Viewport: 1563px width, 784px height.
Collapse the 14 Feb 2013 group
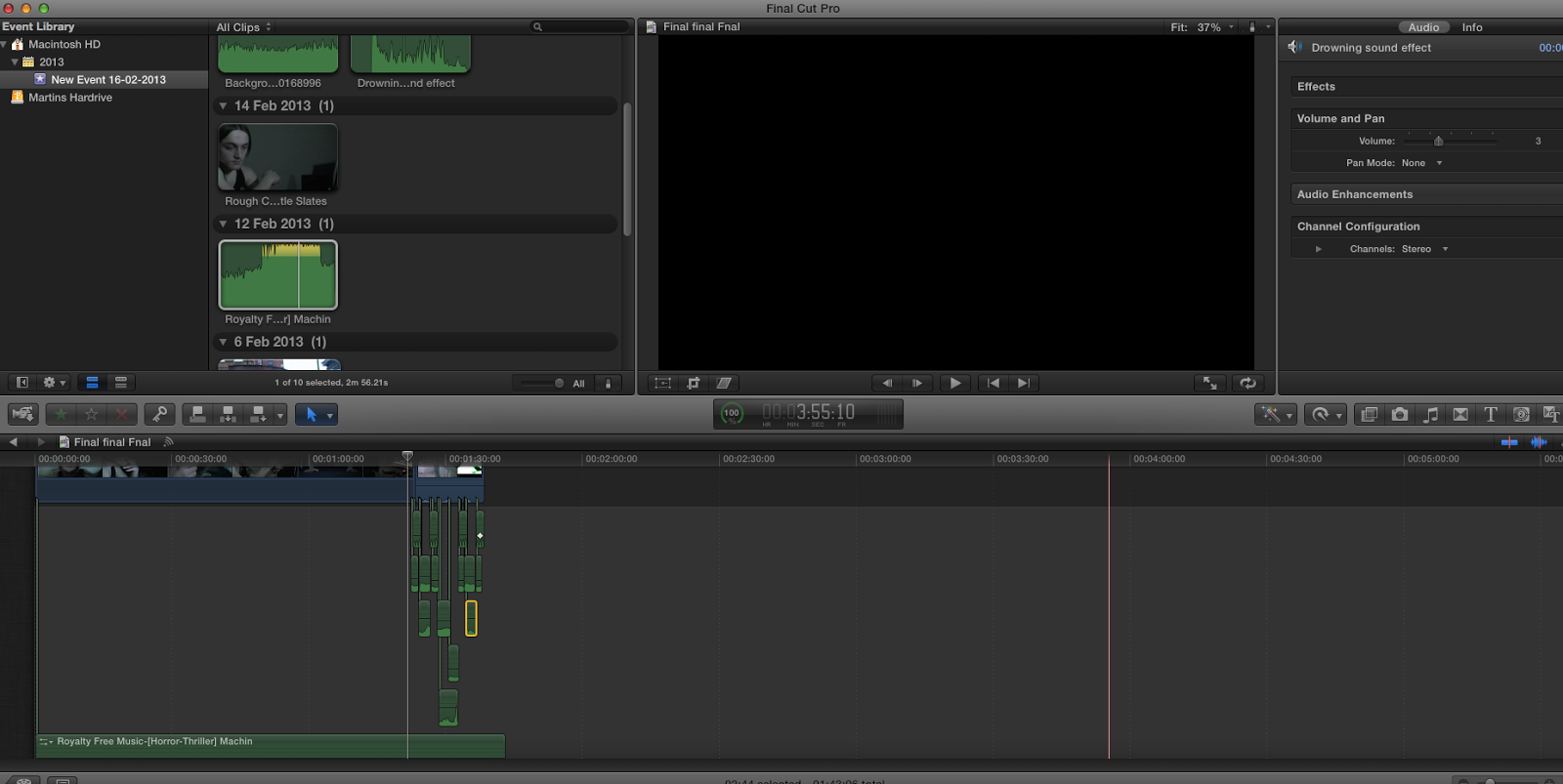click(223, 105)
